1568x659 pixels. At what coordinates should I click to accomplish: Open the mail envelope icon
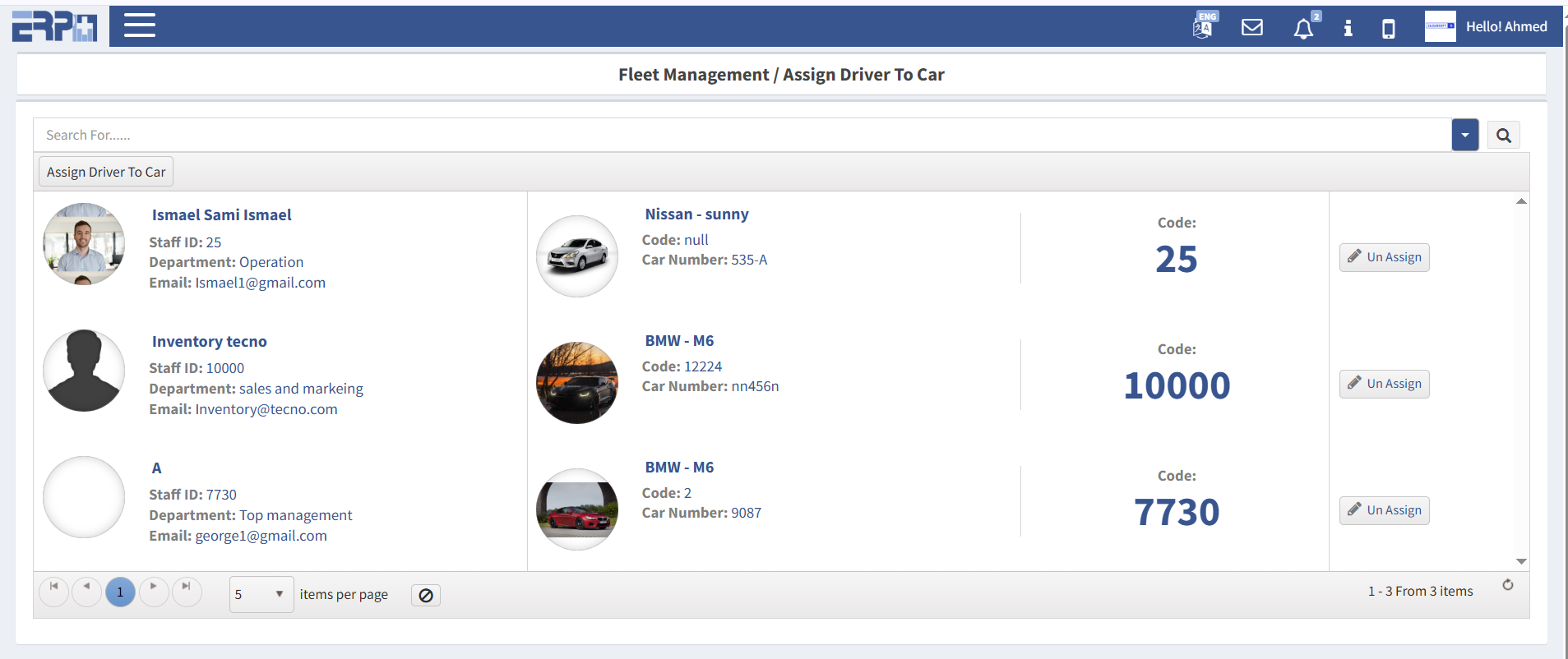1251,28
